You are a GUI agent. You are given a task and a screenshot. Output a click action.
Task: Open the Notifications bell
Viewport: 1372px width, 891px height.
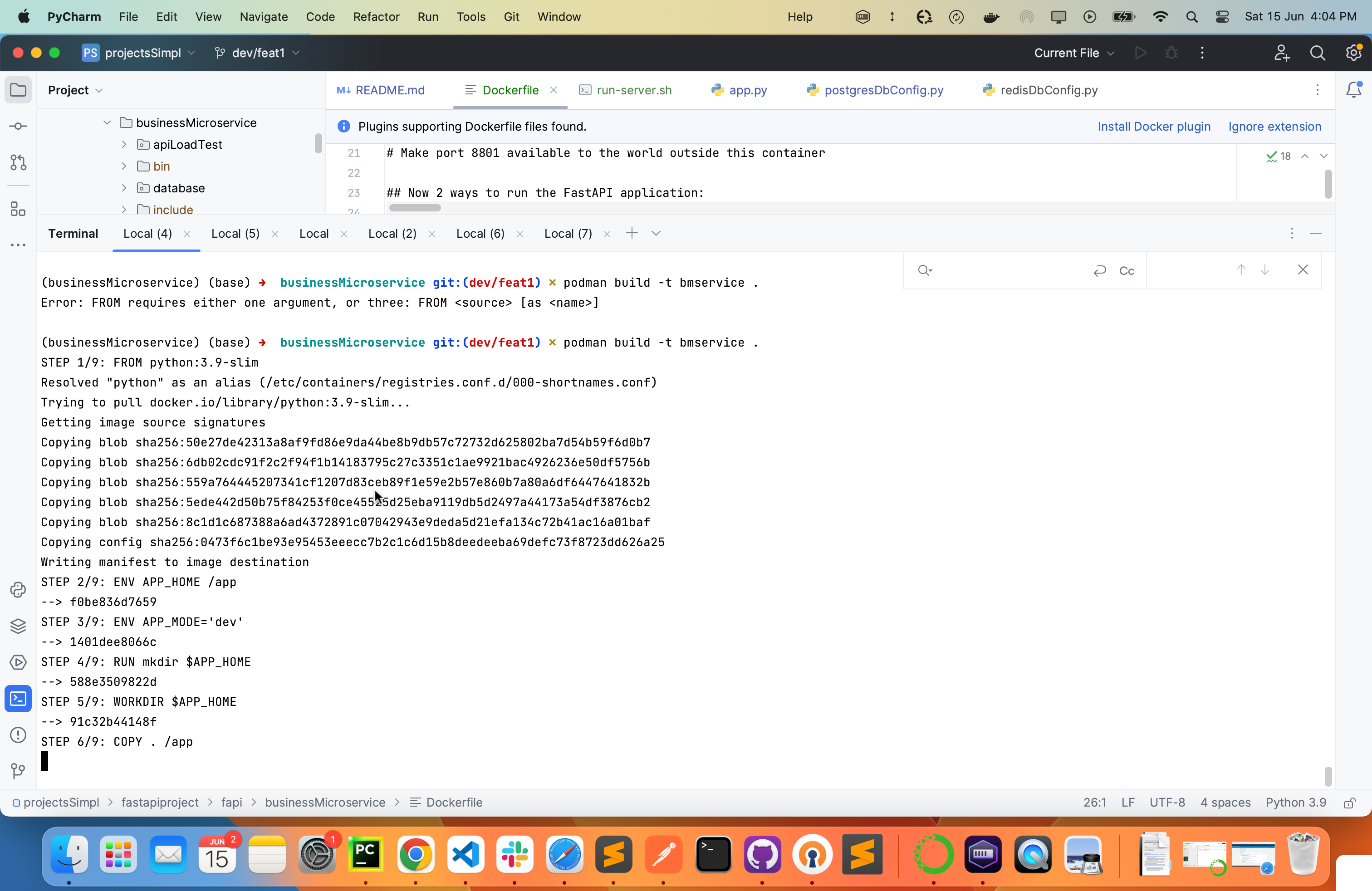point(1353,90)
